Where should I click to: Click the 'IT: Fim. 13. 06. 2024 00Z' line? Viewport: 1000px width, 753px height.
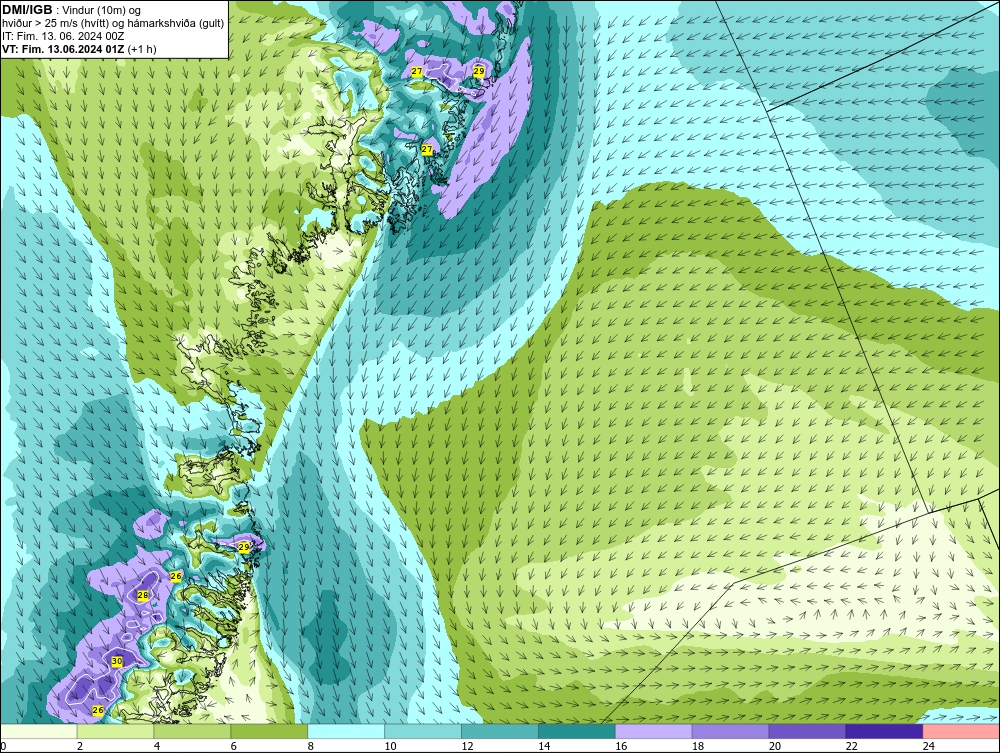(x=63, y=36)
